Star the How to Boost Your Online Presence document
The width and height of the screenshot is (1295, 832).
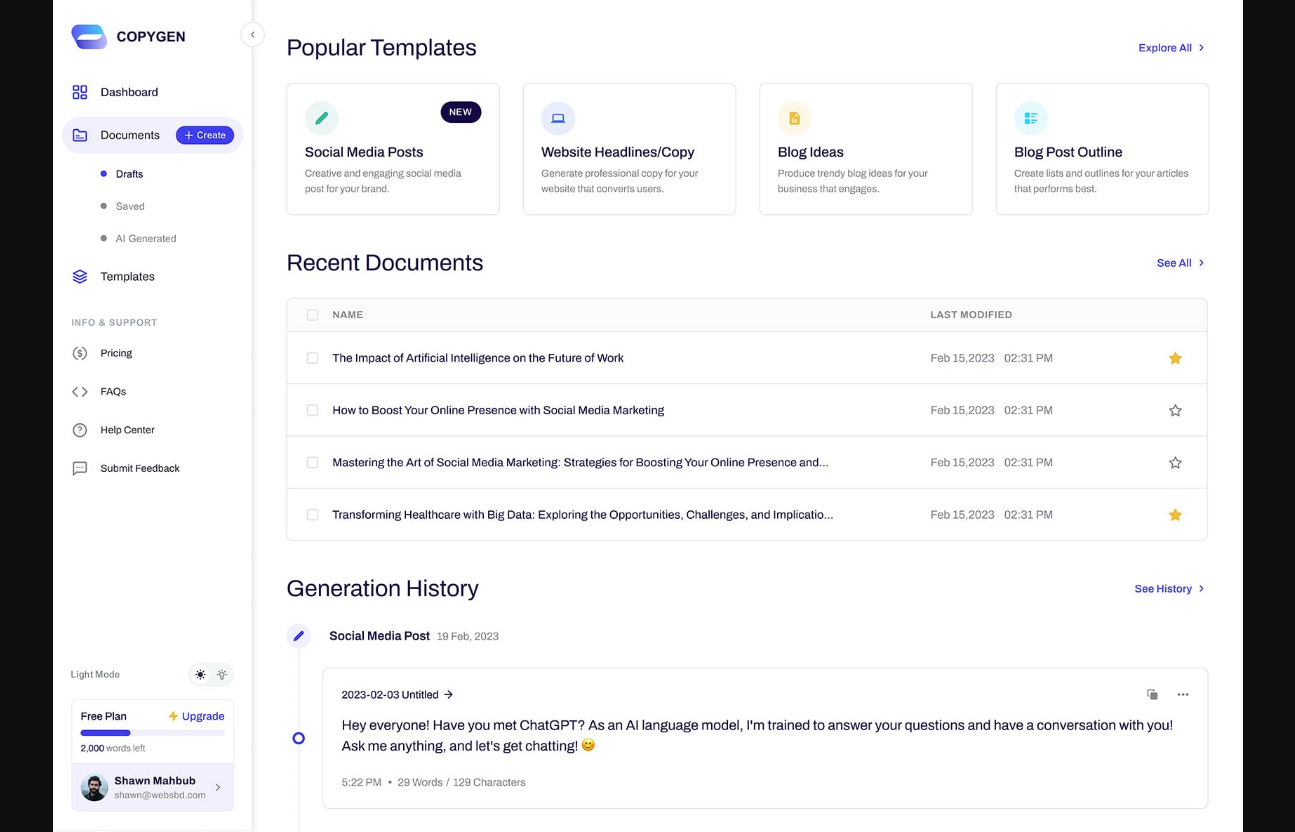1175,410
